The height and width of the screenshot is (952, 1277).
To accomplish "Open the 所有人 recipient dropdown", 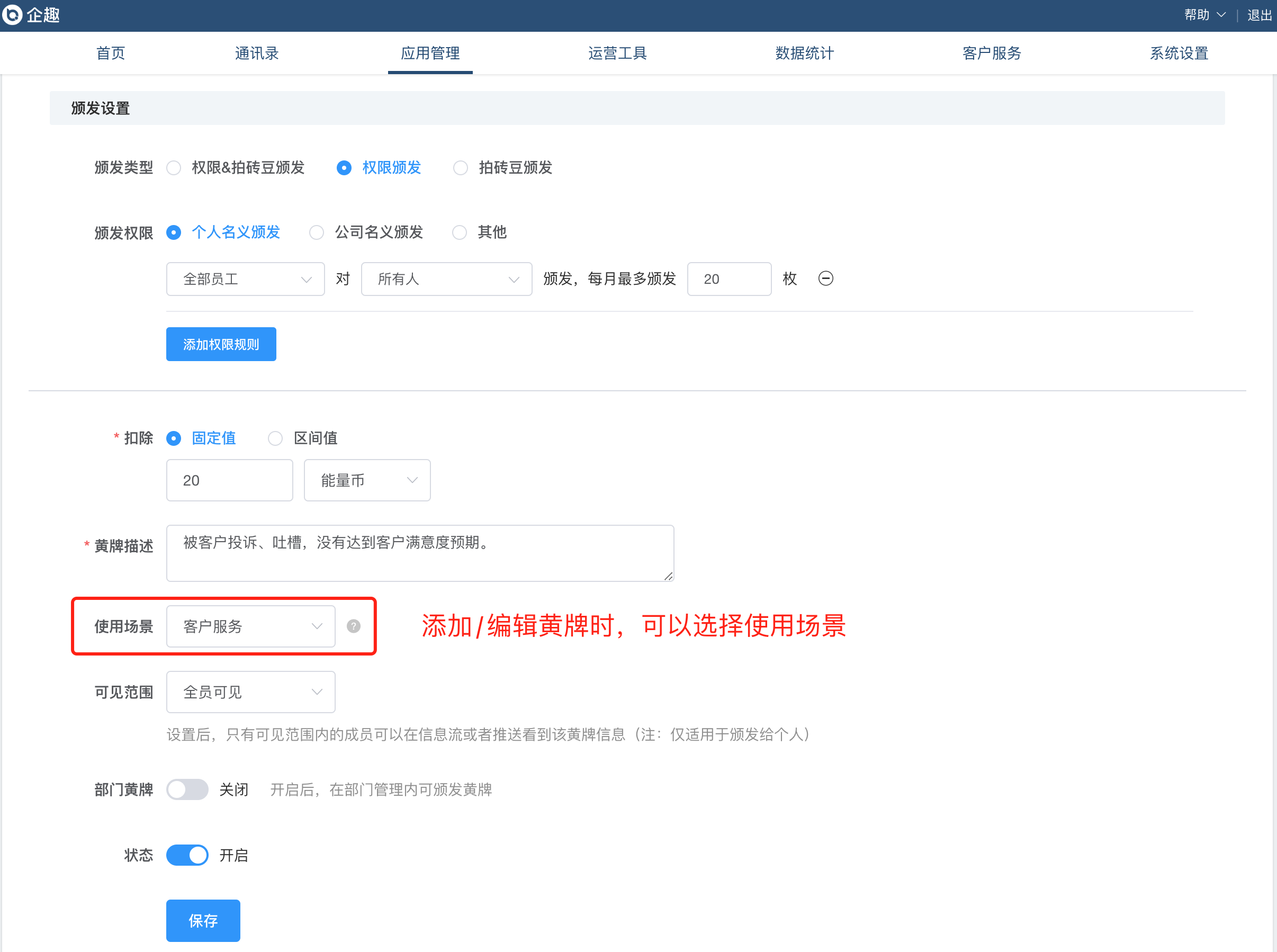I will tap(446, 279).
